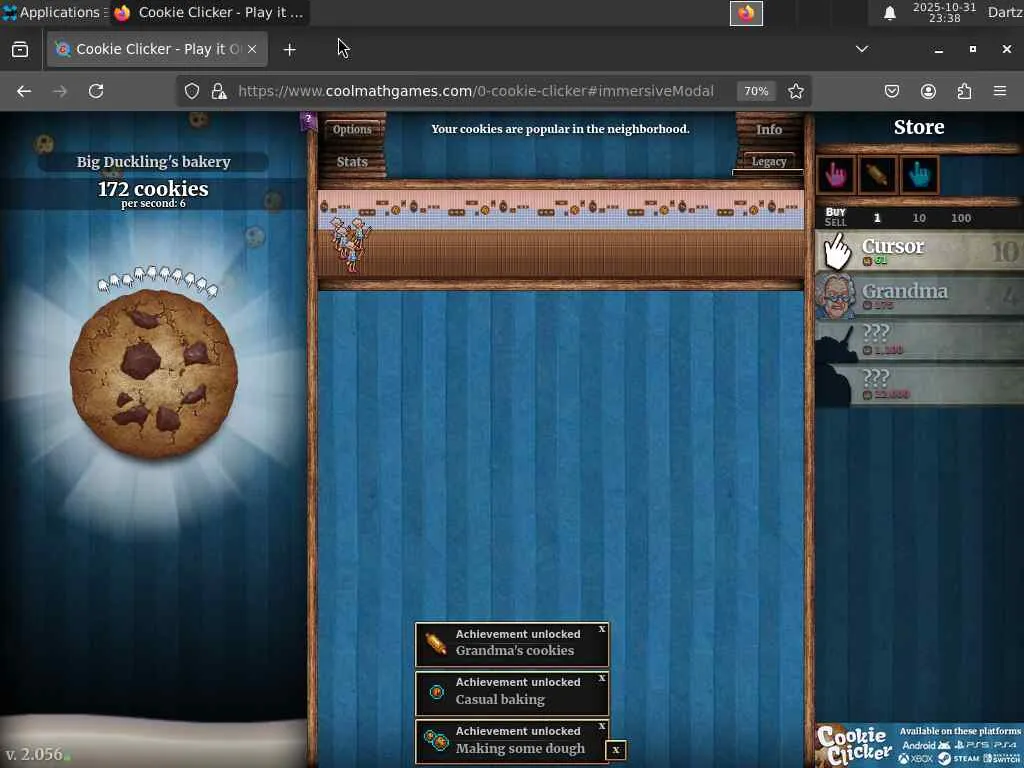Bookmark this page with the star icon
1024x768 pixels.
click(x=795, y=91)
